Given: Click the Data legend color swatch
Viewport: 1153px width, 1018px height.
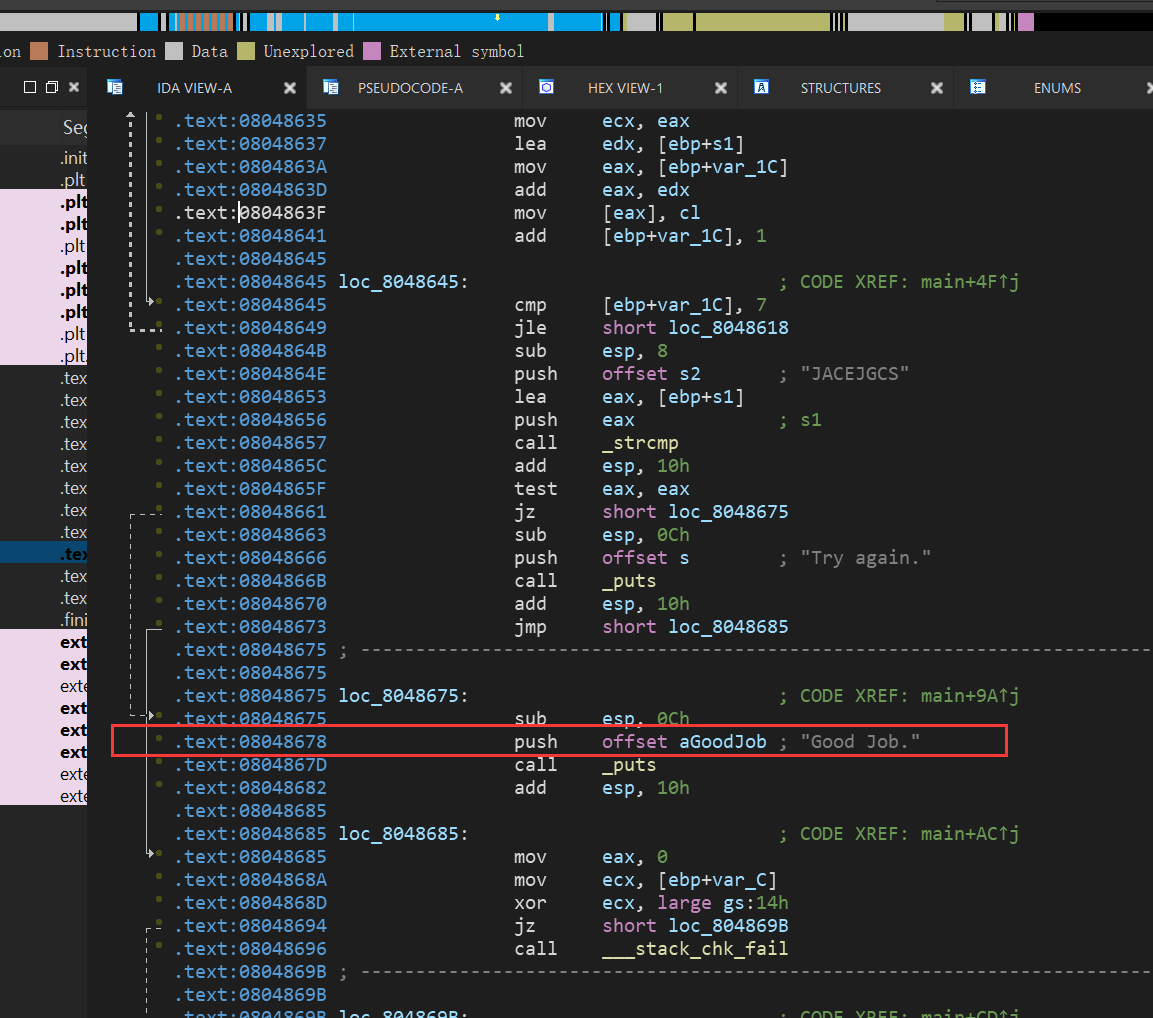Looking at the screenshot, I should click(x=174, y=51).
